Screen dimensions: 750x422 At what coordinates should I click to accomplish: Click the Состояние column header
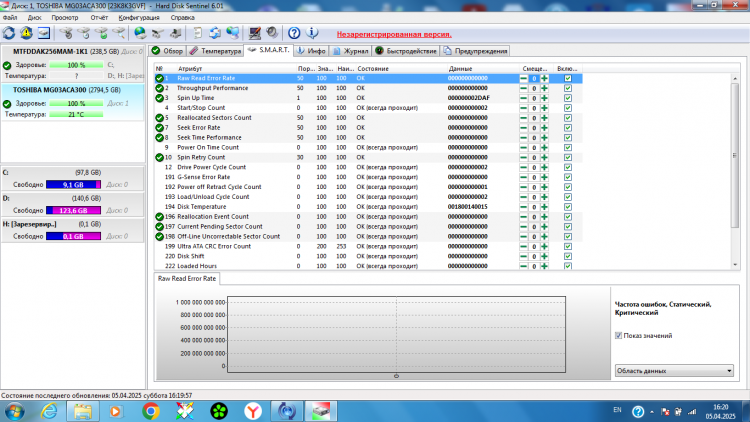coord(373,68)
